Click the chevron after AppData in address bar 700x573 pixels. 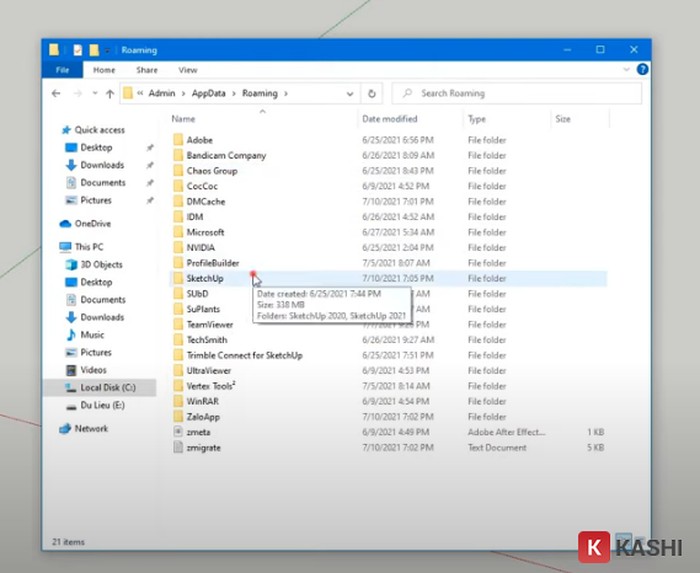(234, 94)
